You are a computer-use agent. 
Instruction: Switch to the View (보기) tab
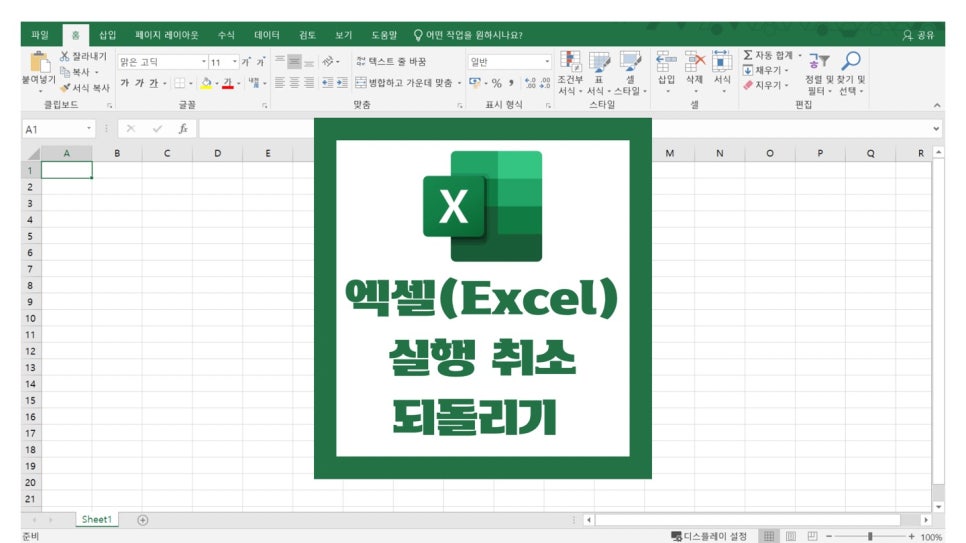(x=343, y=35)
